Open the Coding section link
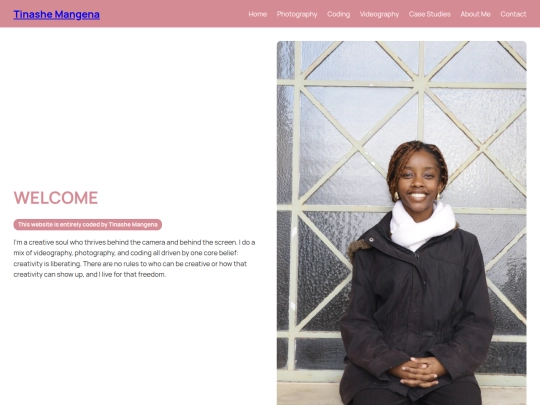The height and width of the screenshot is (405, 540). point(339,14)
